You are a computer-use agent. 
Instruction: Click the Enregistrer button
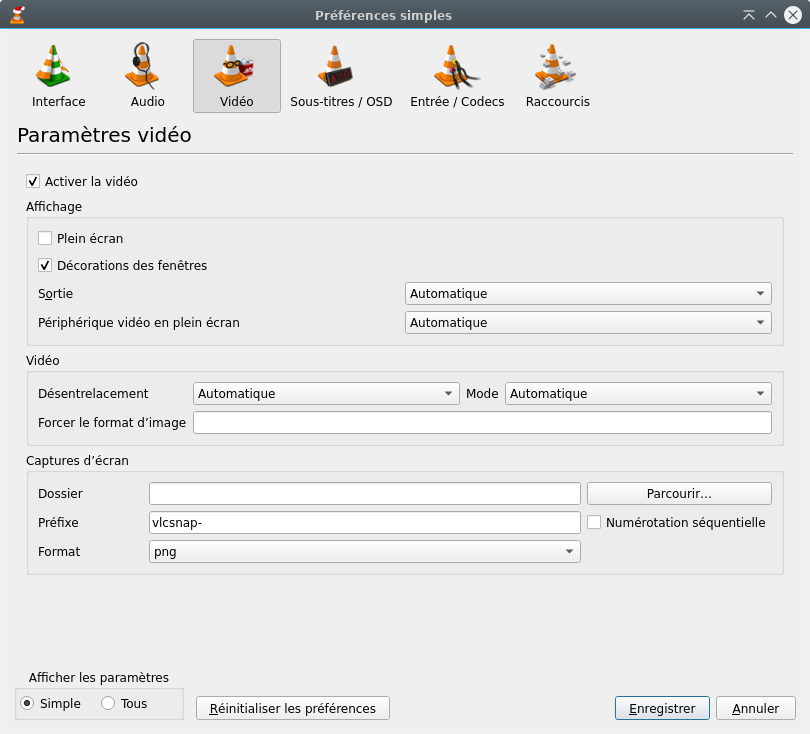pos(662,708)
